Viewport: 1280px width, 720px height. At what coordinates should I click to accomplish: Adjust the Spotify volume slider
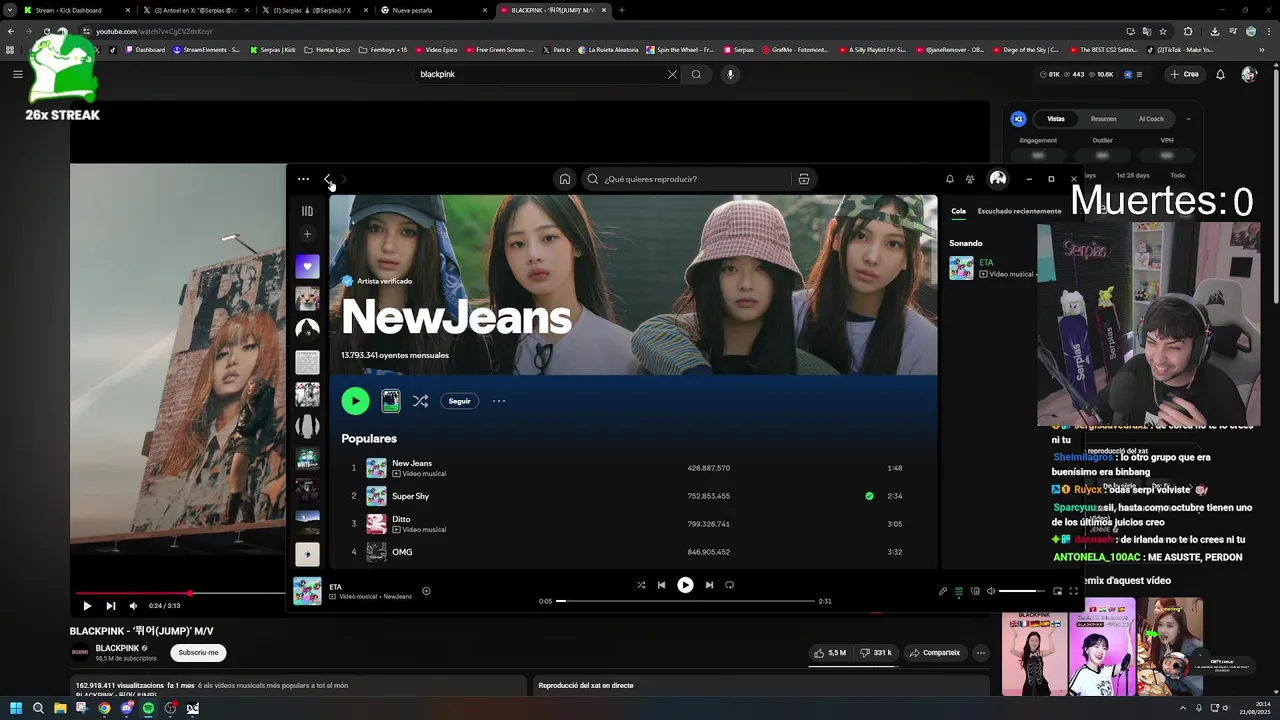coord(1022,591)
